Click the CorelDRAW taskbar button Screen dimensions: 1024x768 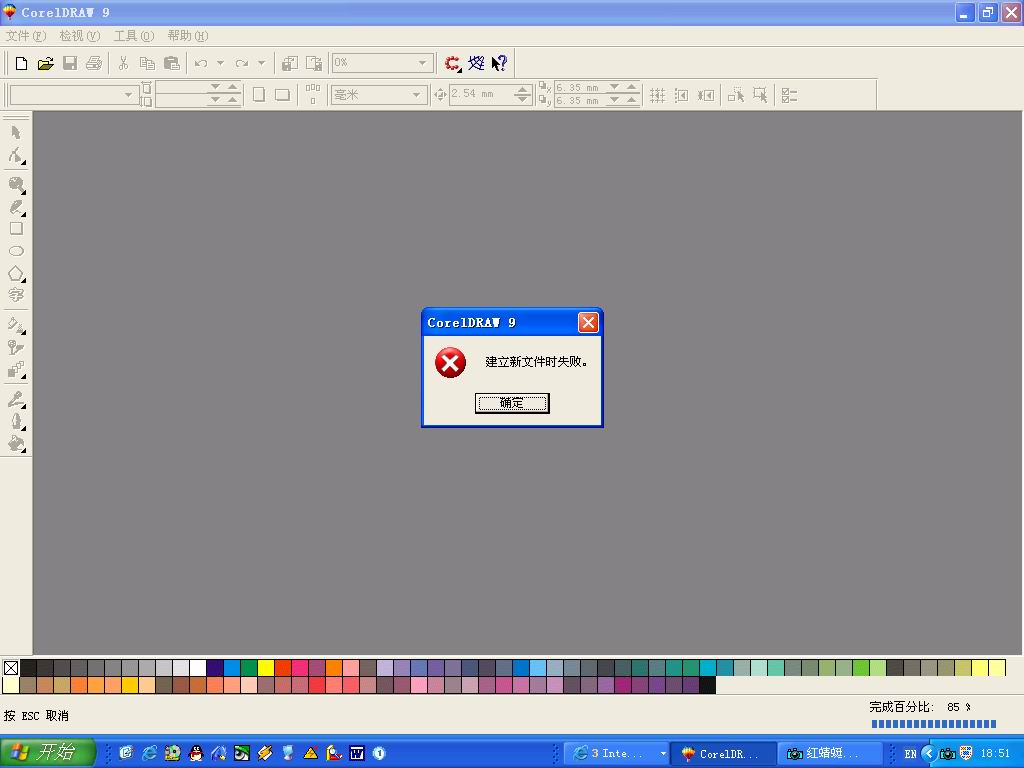[724, 754]
